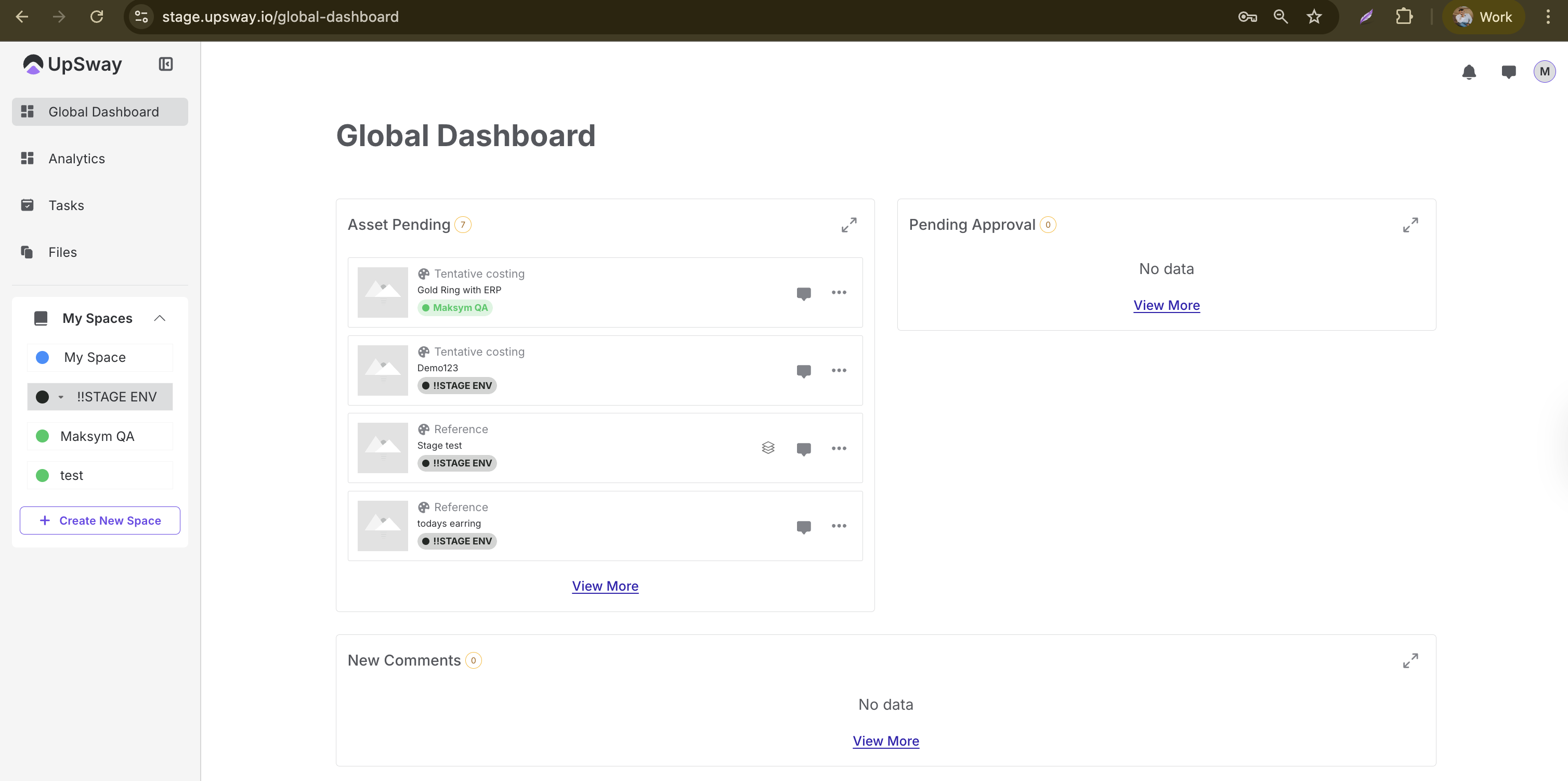Open the messages icon in the top header
1568x781 pixels.
click(x=1508, y=72)
